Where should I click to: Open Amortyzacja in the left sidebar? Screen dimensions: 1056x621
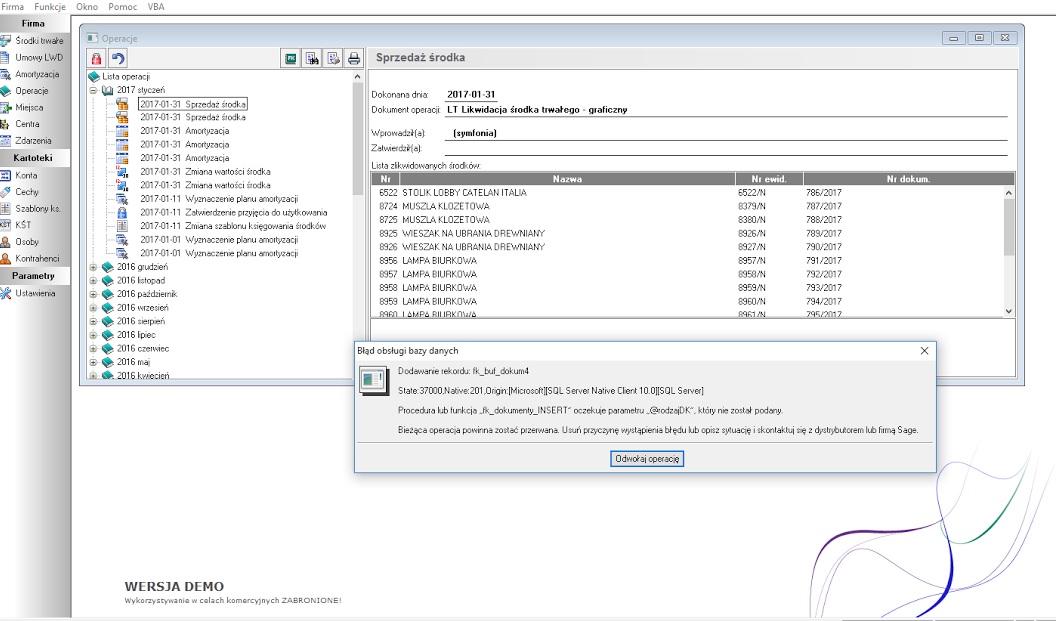click(x=36, y=74)
